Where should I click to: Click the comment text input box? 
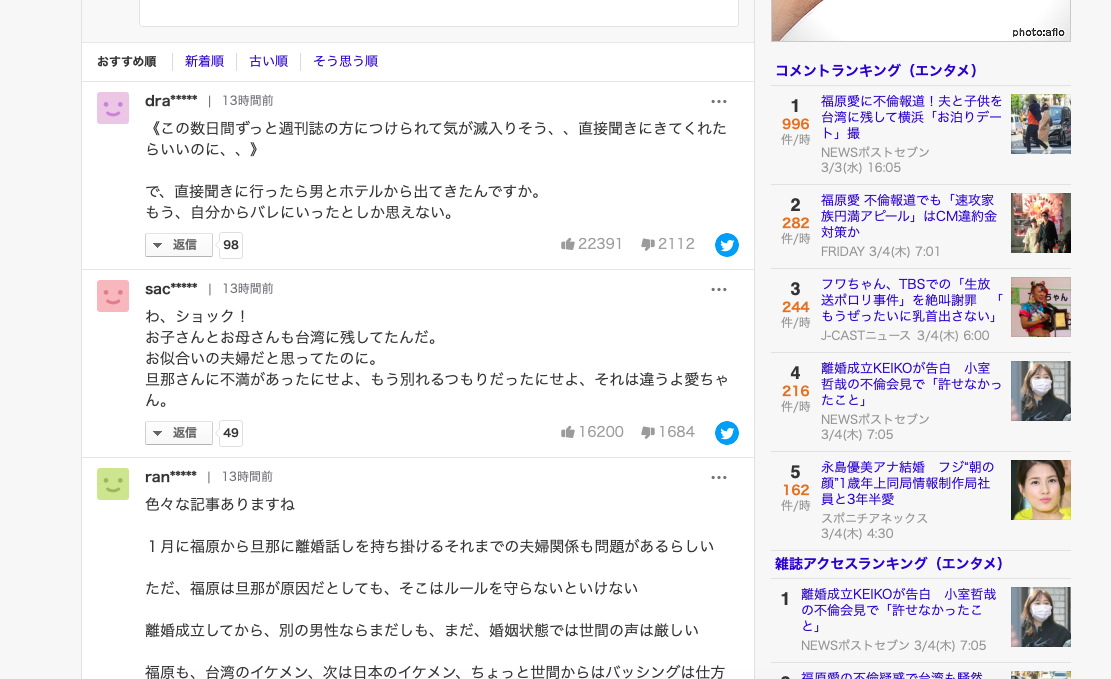pos(439,13)
